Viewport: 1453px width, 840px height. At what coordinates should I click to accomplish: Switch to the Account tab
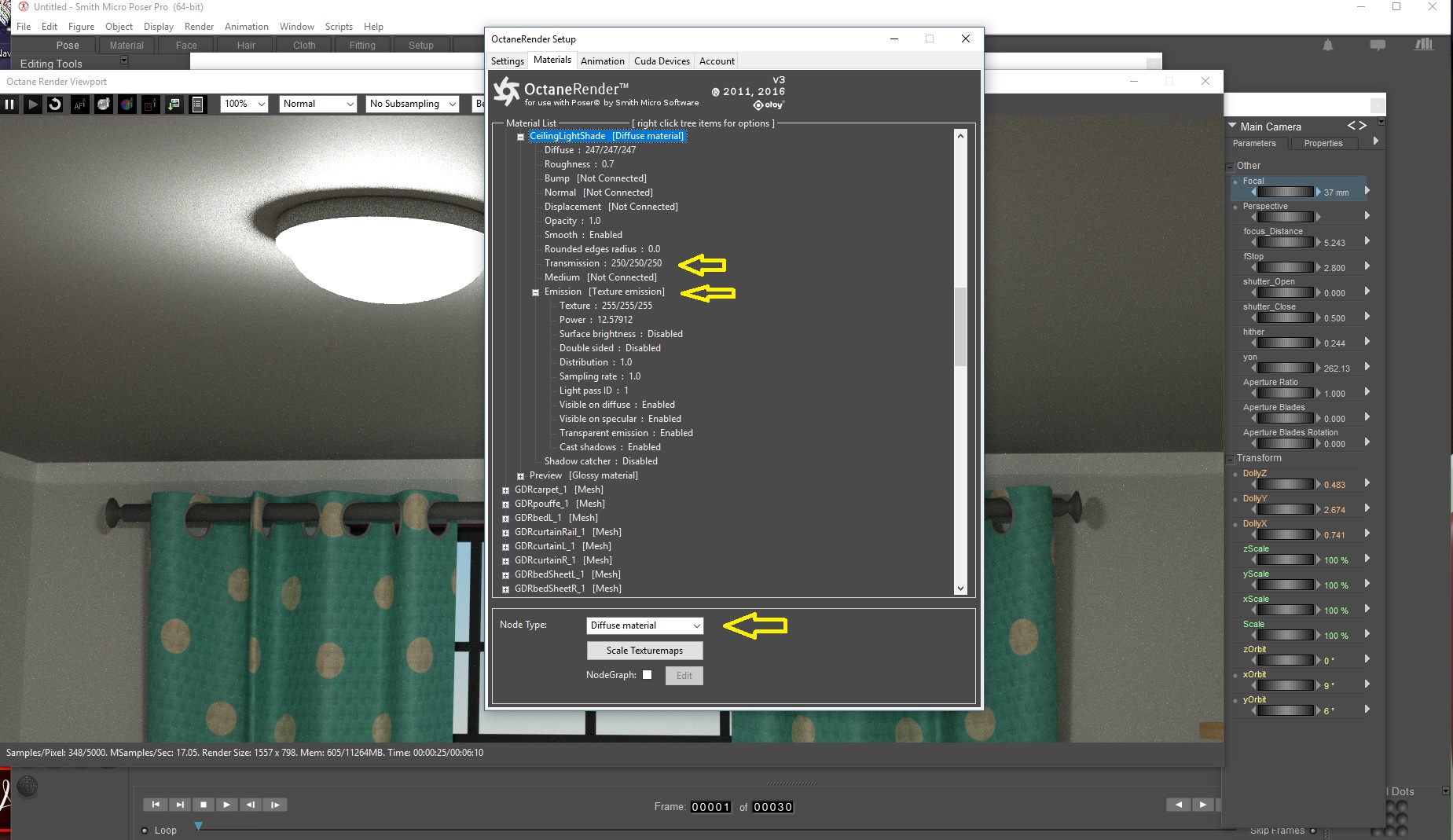pyautogui.click(x=717, y=61)
